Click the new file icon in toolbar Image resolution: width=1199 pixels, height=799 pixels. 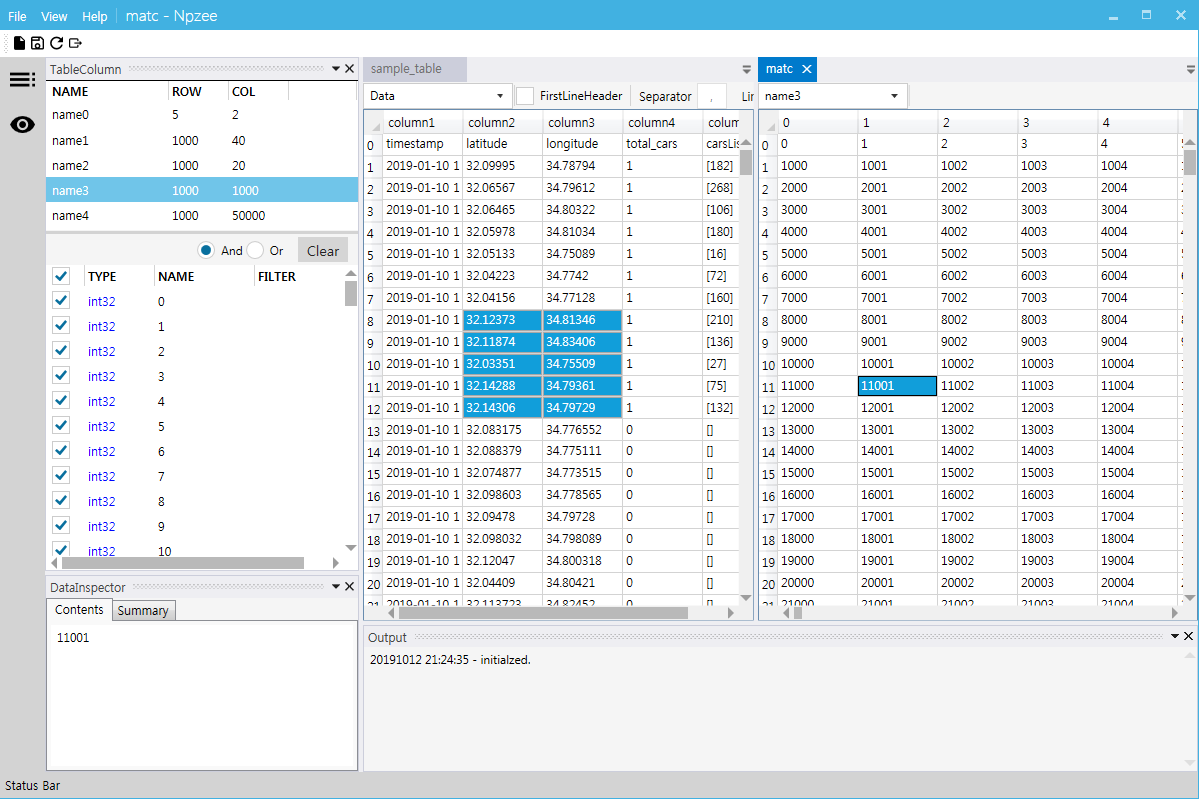pos(19,43)
